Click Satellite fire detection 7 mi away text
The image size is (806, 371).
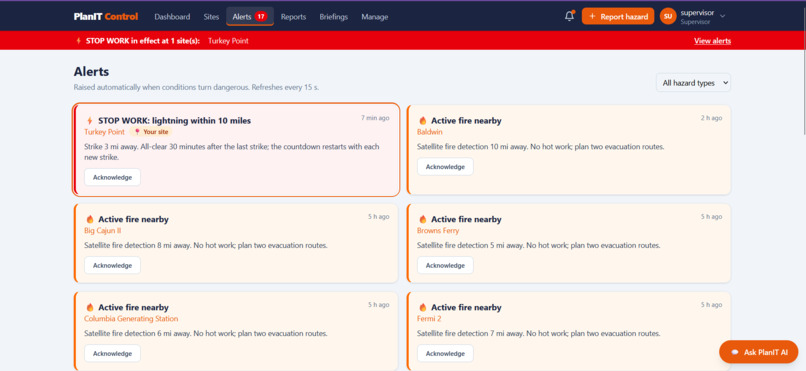(539, 333)
